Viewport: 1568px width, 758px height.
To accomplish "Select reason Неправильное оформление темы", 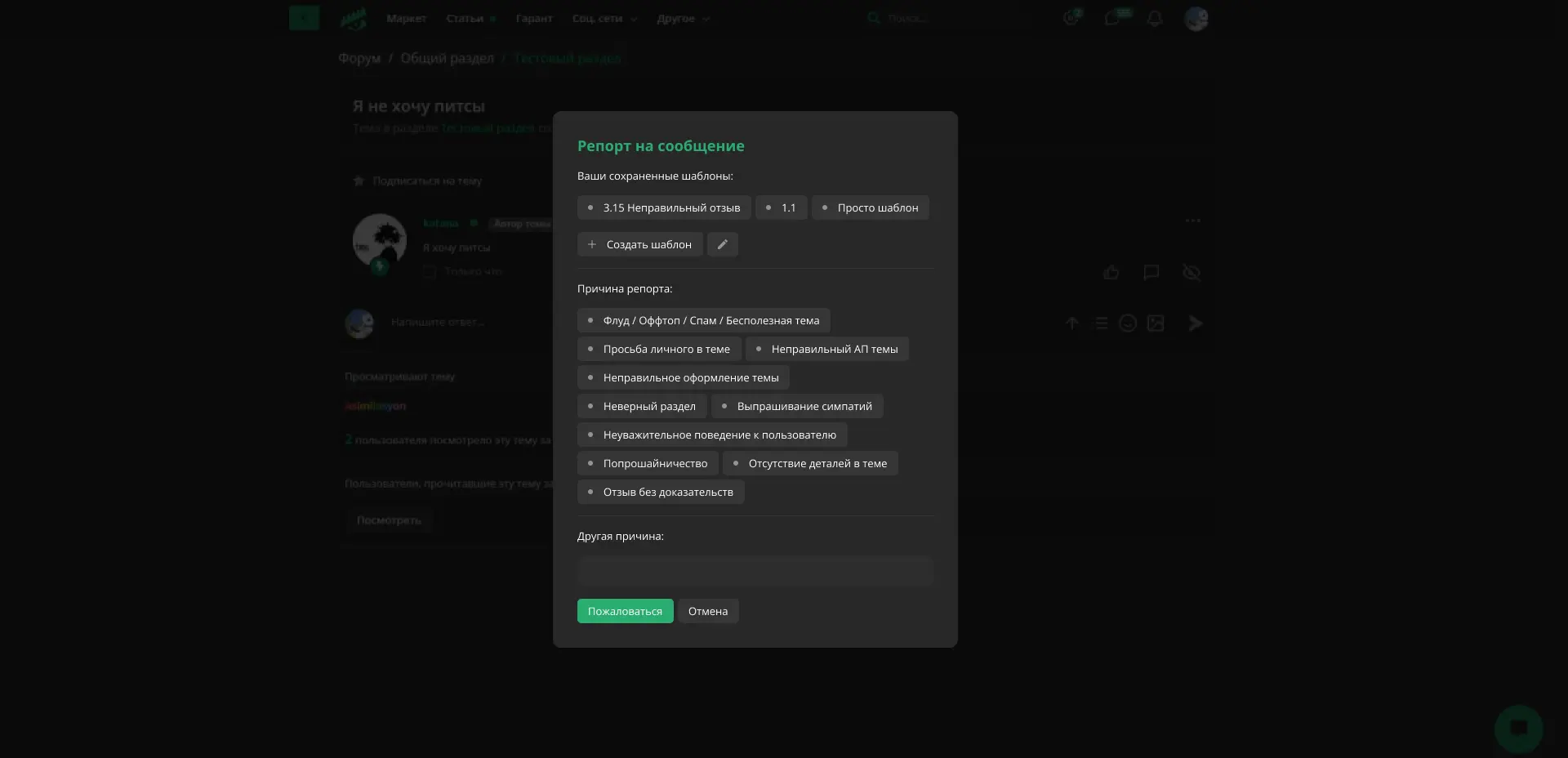I will click(x=683, y=377).
